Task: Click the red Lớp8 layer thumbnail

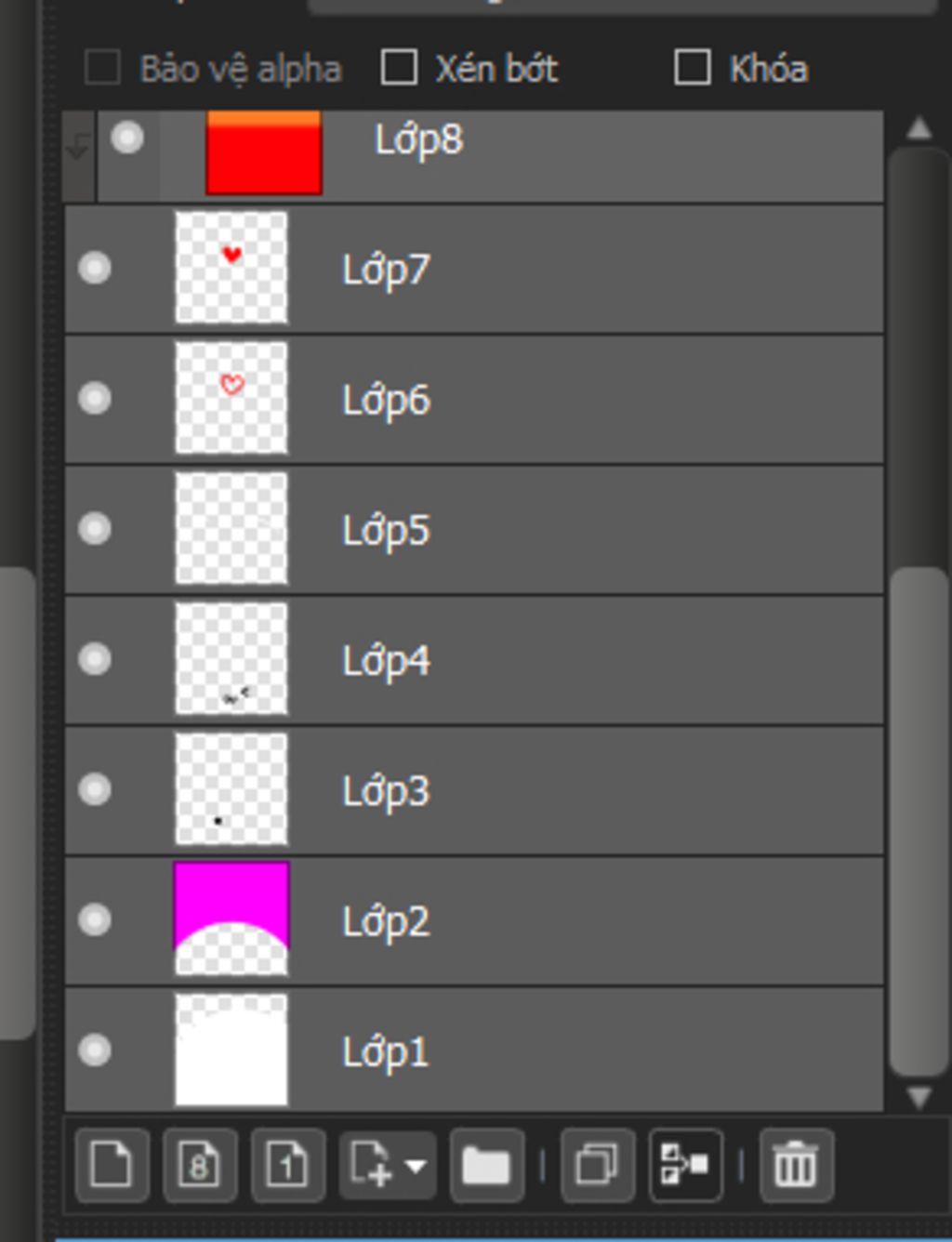Action: (x=264, y=152)
